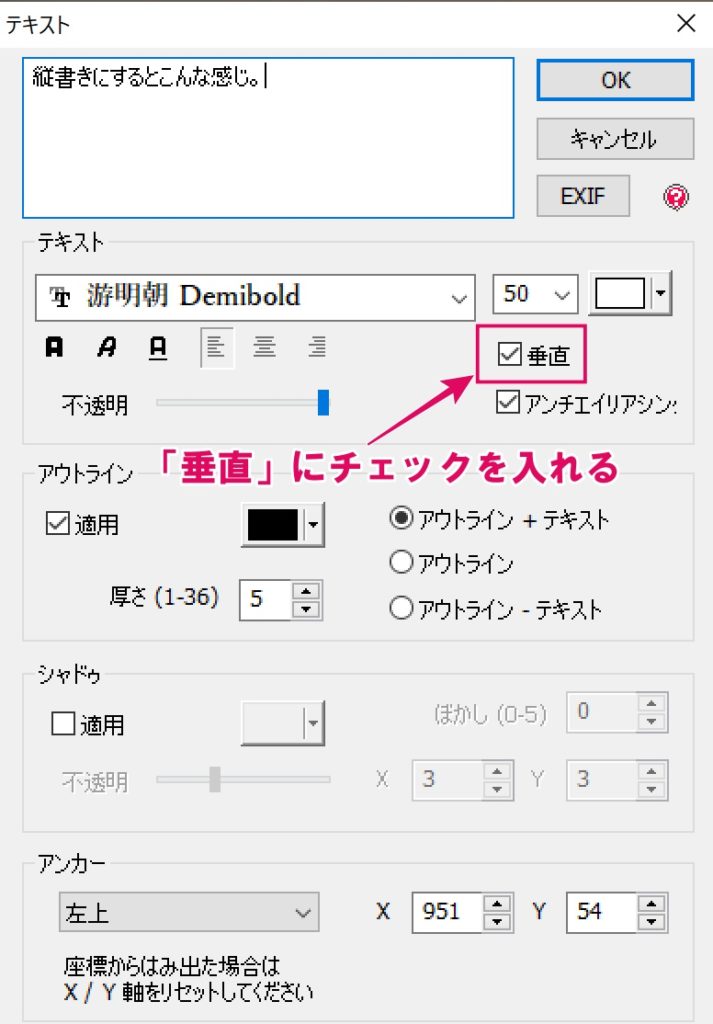
Task: Click the black outline color swatch
Action: (273, 524)
